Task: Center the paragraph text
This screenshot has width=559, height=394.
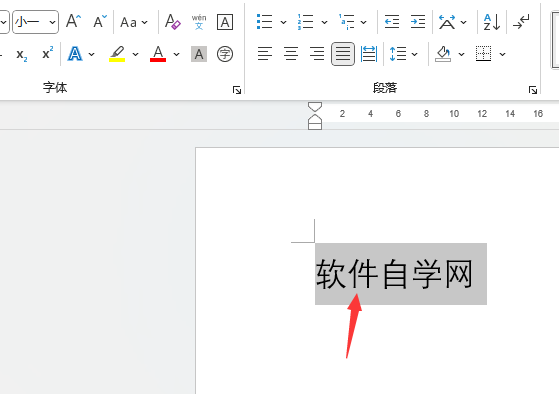Action: (x=291, y=54)
